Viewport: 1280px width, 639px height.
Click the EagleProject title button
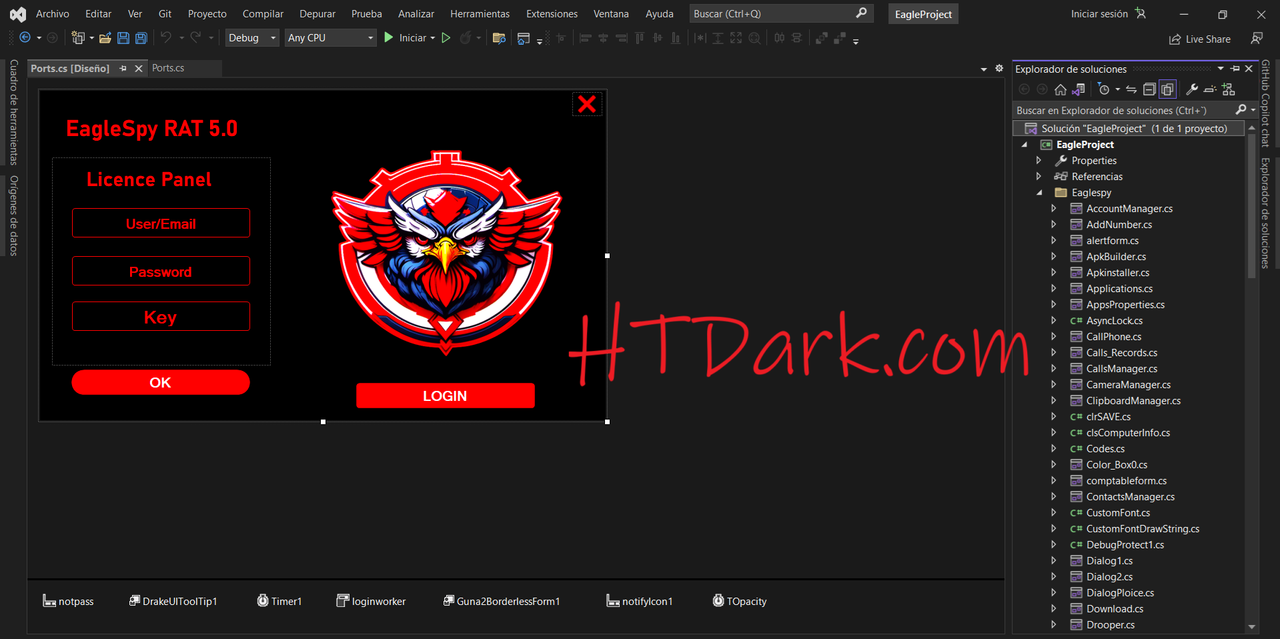coord(923,14)
